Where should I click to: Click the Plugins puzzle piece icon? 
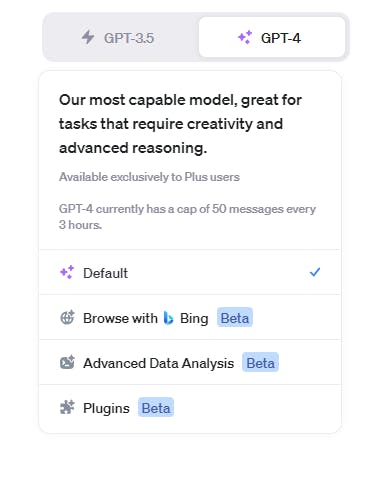pyautogui.click(x=67, y=407)
